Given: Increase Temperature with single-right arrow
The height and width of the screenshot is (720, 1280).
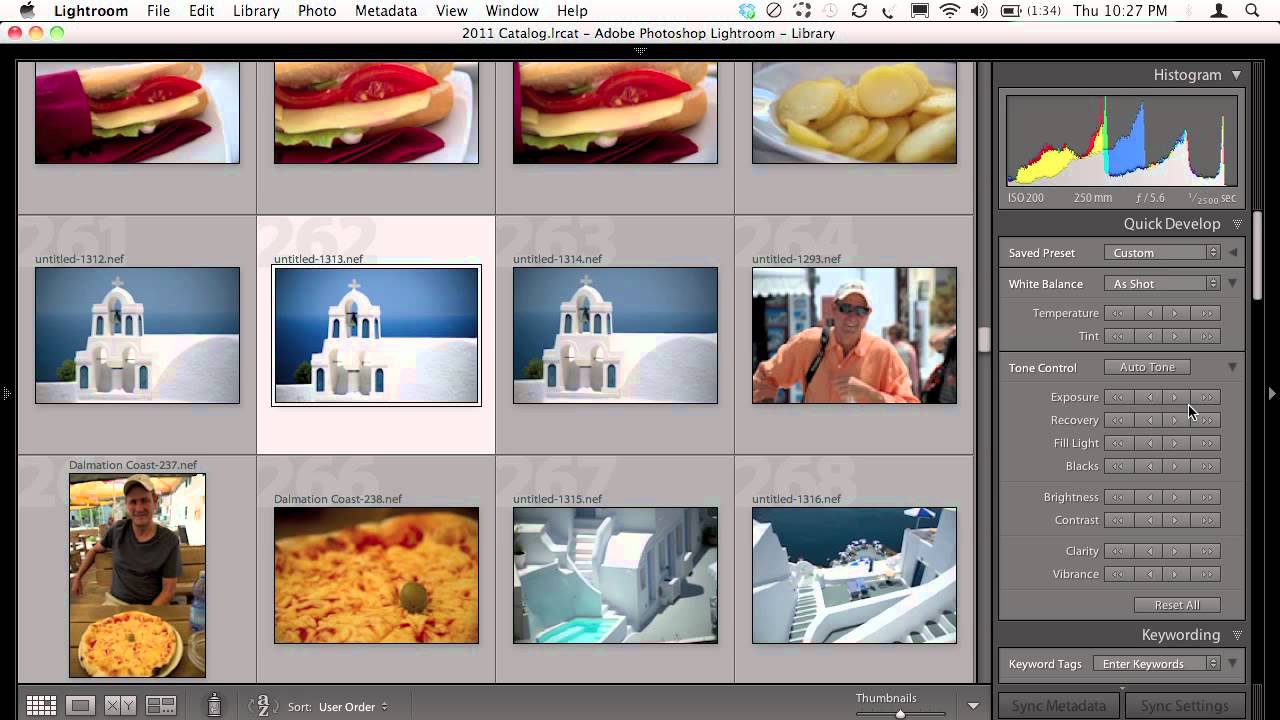Looking at the screenshot, I should point(1176,313).
